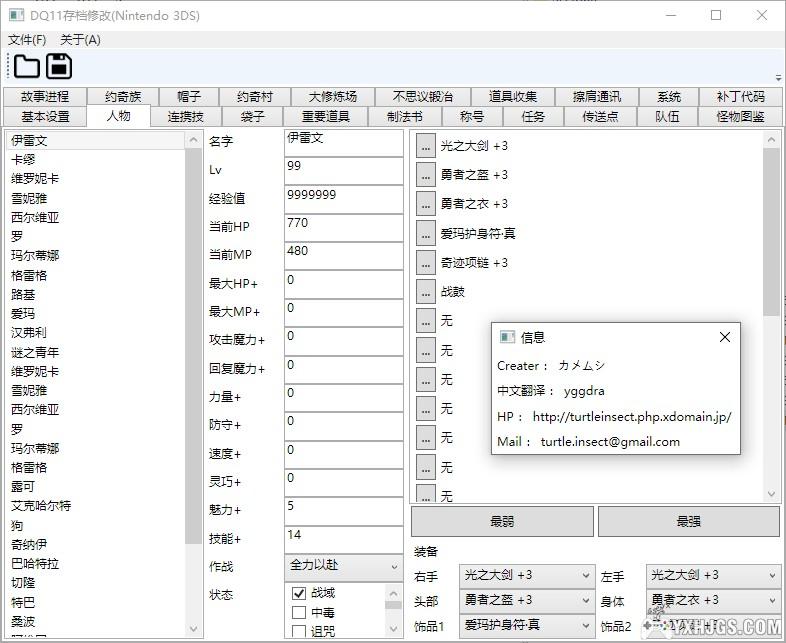Open the 作战 tactics dropdown
The width and height of the screenshot is (786, 643).
[343, 566]
